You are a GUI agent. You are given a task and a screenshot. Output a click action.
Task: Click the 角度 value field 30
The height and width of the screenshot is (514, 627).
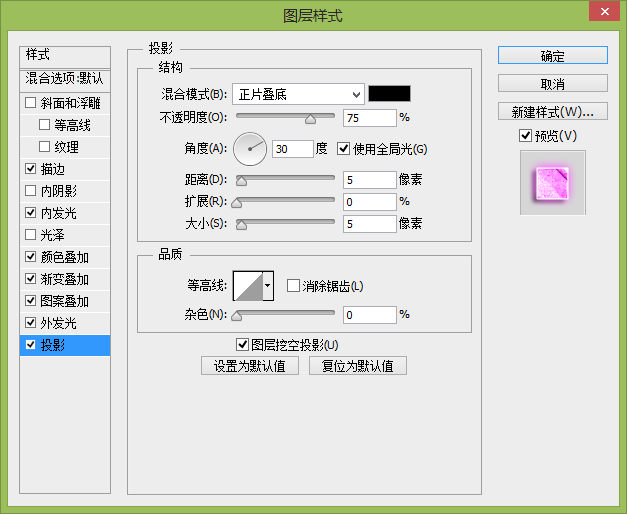pyautogui.click(x=292, y=149)
